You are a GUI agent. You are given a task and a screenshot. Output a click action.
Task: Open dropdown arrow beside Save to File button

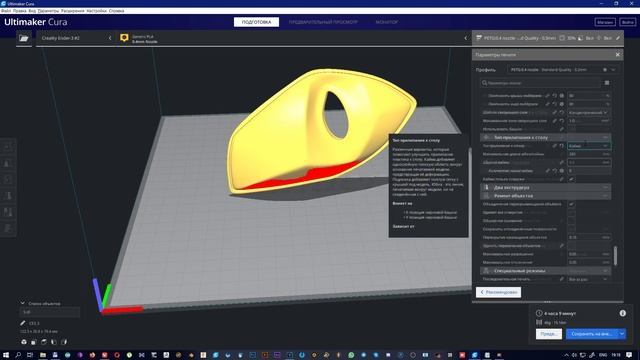coord(622,334)
